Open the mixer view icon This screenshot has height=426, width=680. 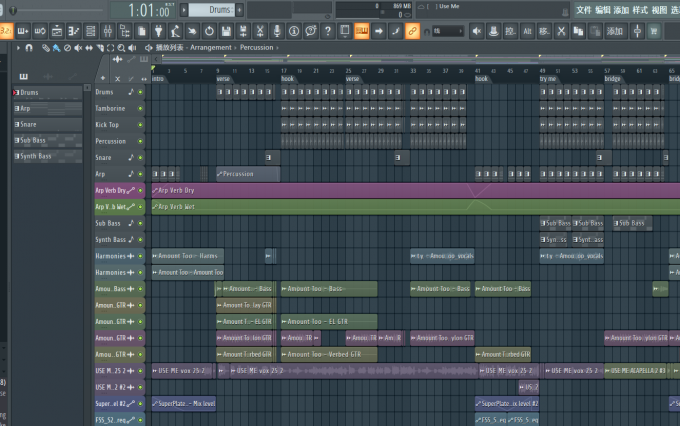108,31
